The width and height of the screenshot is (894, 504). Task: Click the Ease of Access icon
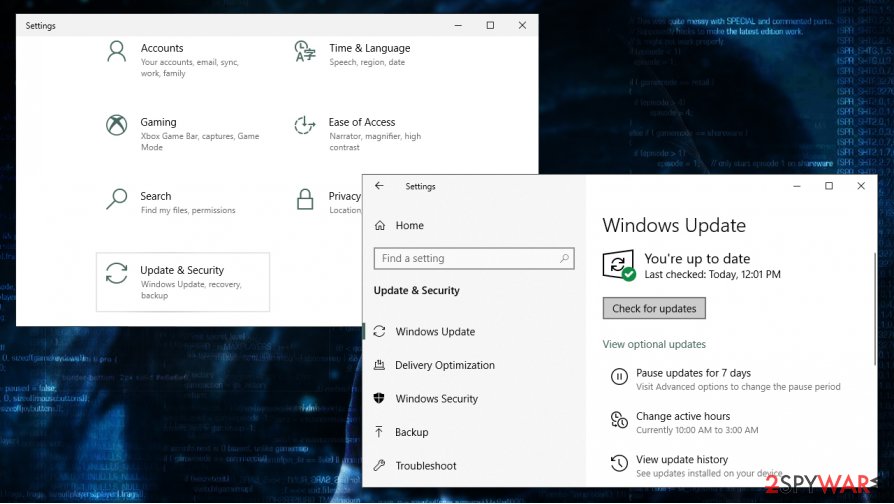pyautogui.click(x=304, y=125)
